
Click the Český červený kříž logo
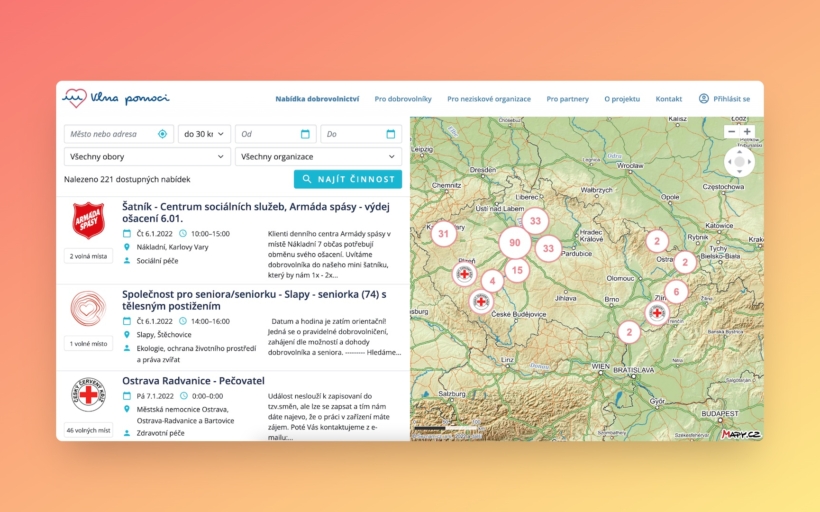(88, 394)
